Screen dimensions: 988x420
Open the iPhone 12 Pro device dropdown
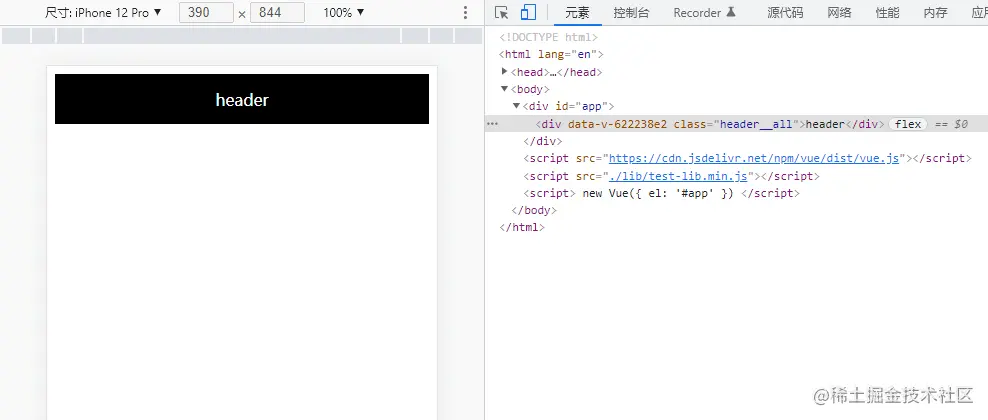pyautogui.click(x=103, y=12)
